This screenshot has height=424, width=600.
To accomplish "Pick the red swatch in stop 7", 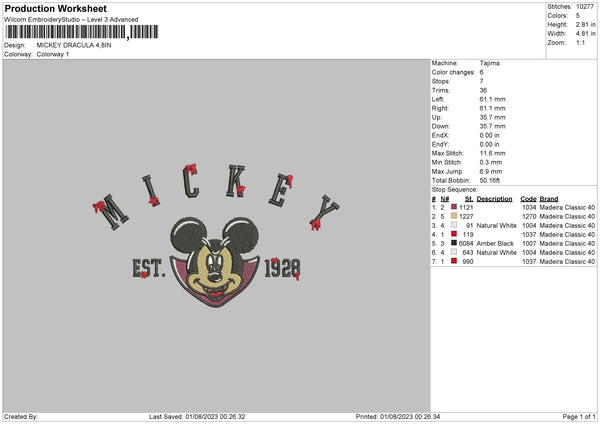I will (454, 261).
